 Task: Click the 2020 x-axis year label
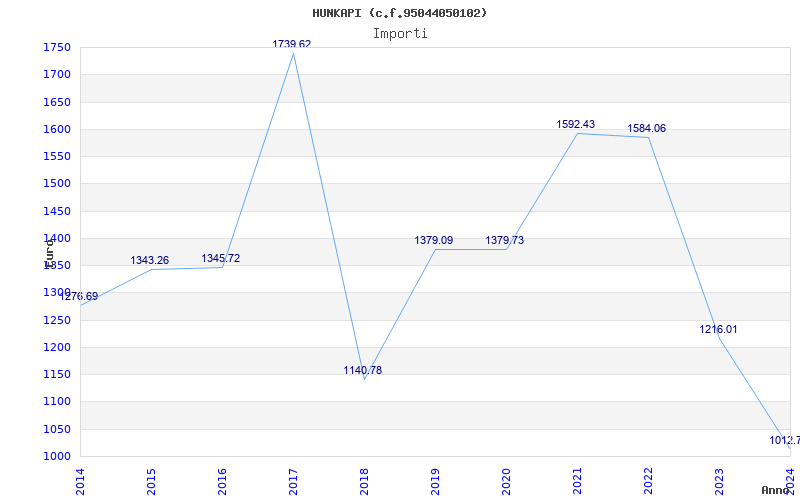pyautogui.click(x=506, y=481)
